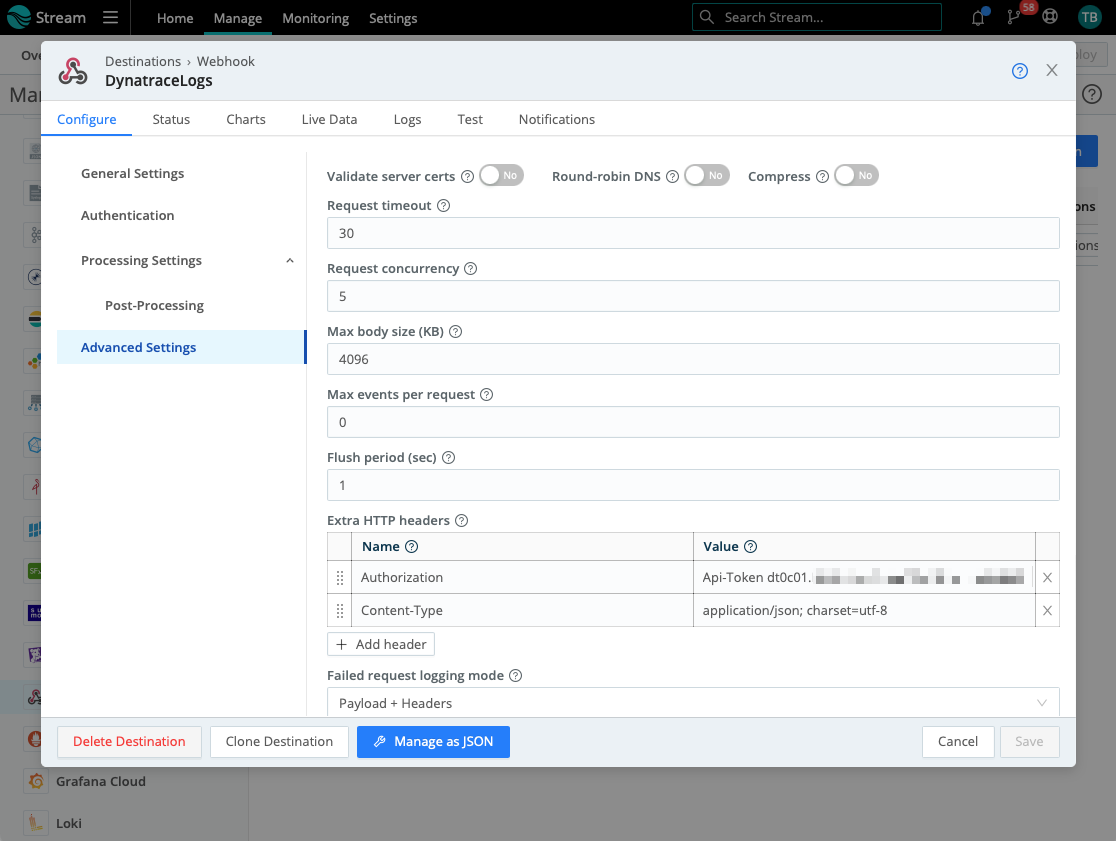The height and width of the screenshot is (841, 1116).
Task: Click the tooltip icon next to Max body size
Action: [455, 331]
